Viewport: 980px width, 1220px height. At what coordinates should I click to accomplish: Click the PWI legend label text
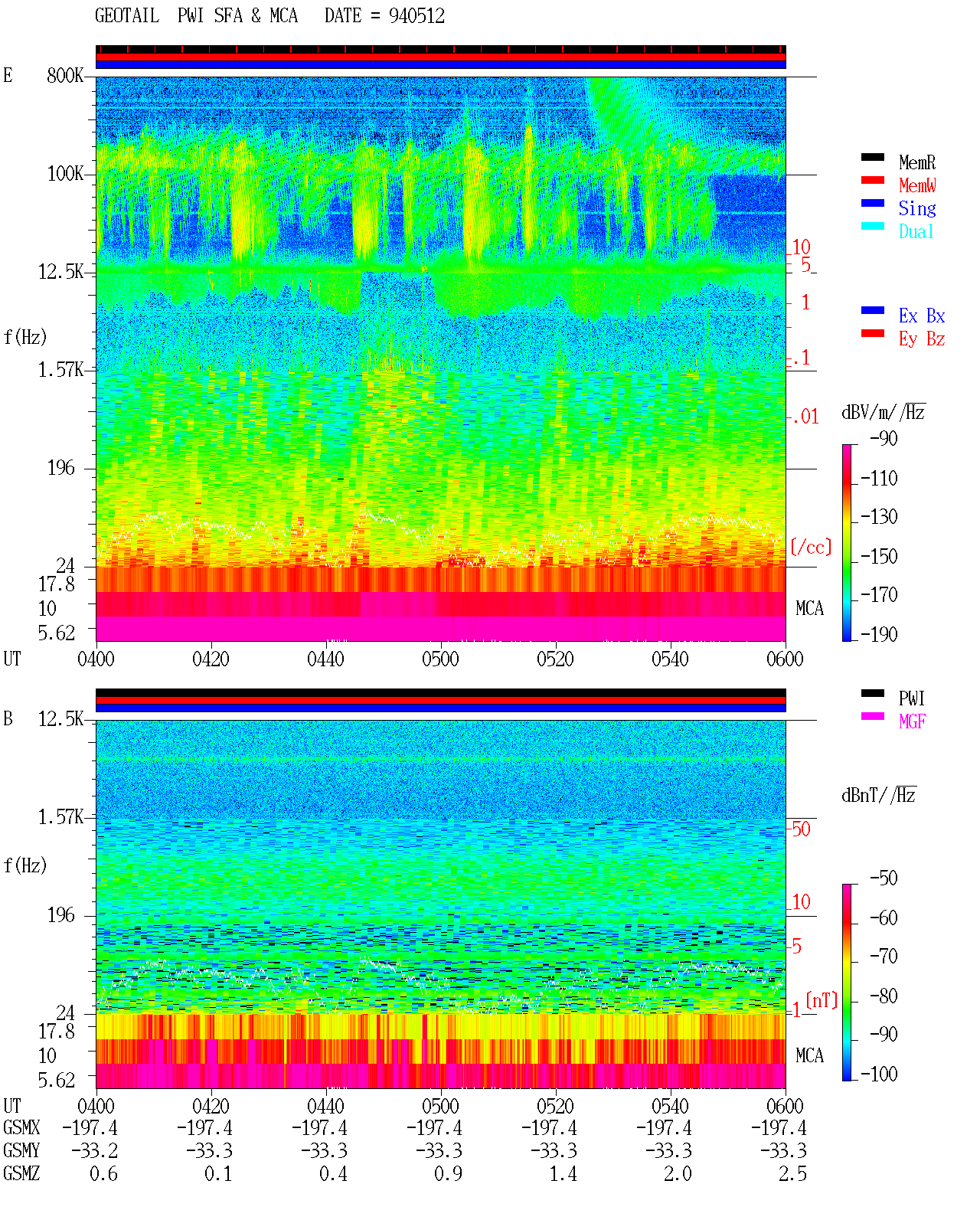[912, 698]
